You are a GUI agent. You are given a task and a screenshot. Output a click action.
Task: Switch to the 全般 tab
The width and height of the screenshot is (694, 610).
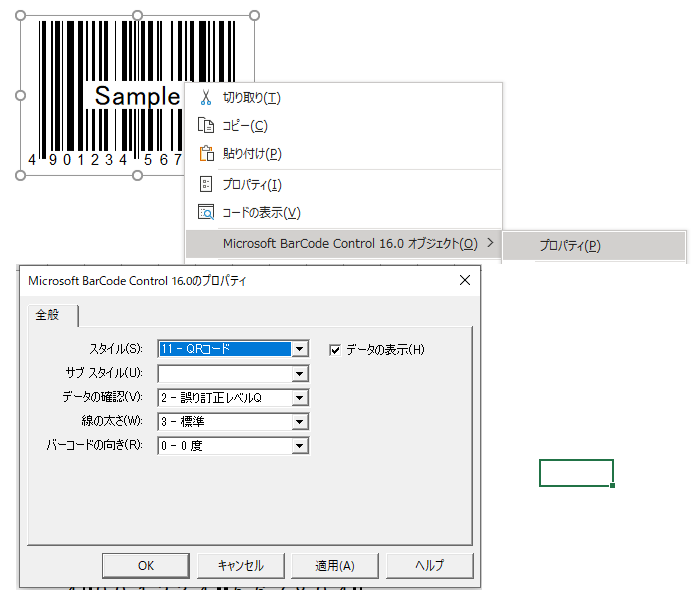[53, 315]
